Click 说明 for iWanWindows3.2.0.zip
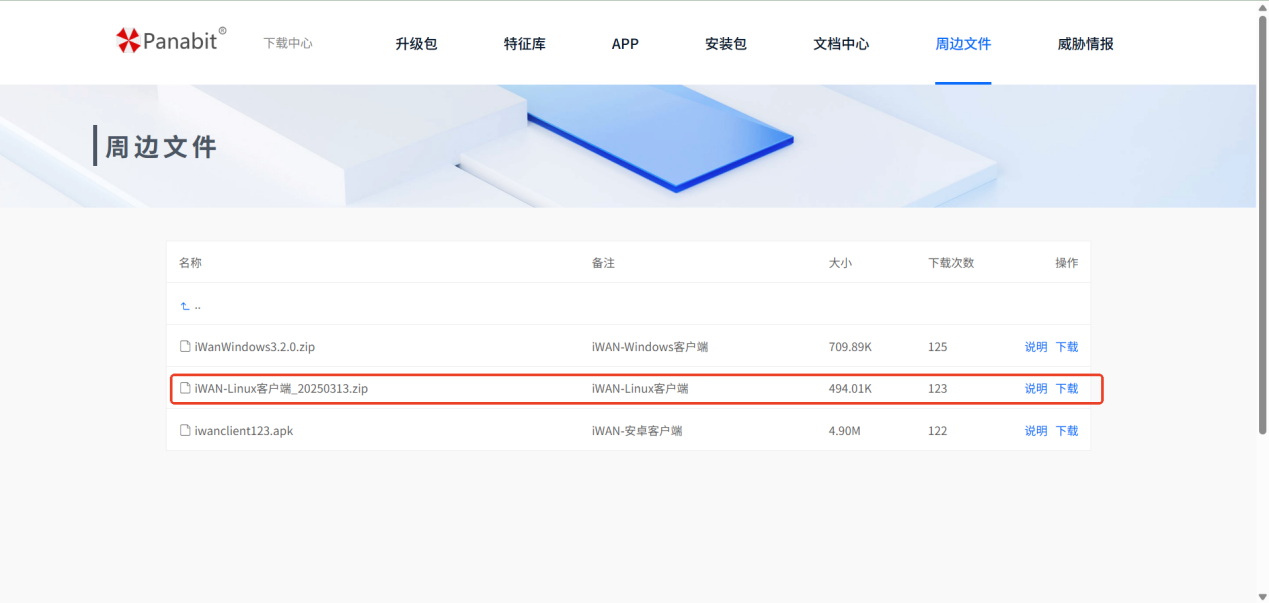1269x603 pixels. [1036, 347]
